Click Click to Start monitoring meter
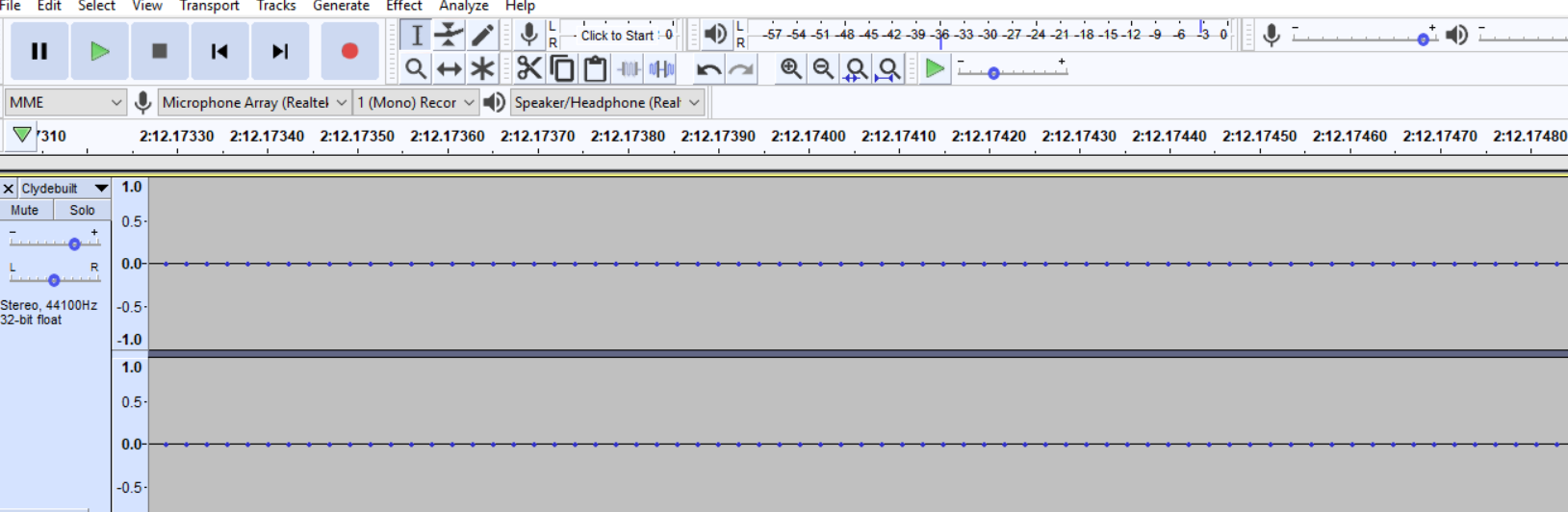 coord(617,36)
